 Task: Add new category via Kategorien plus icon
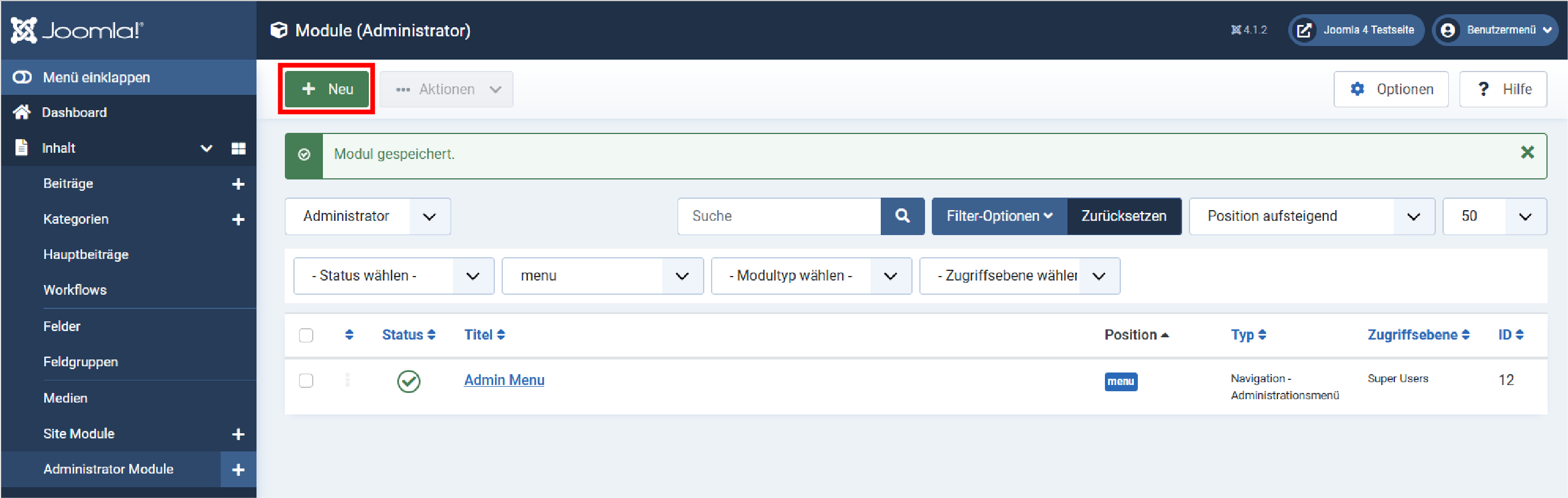tap(238, 220)
